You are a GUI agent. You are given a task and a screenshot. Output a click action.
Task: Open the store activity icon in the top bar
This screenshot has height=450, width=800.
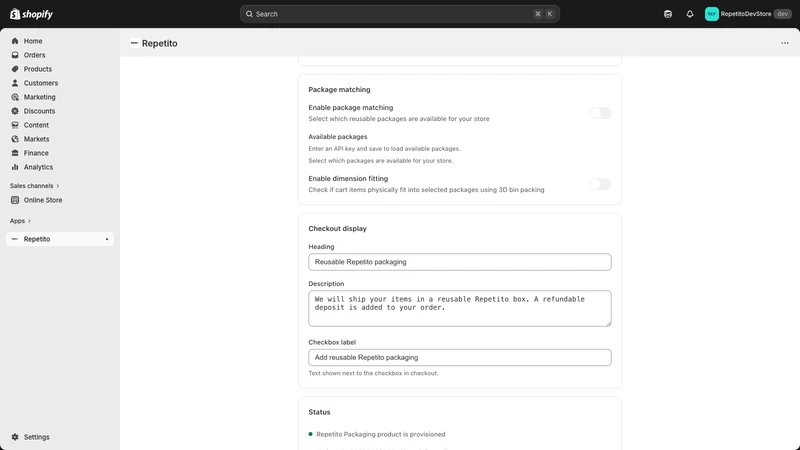668,14
